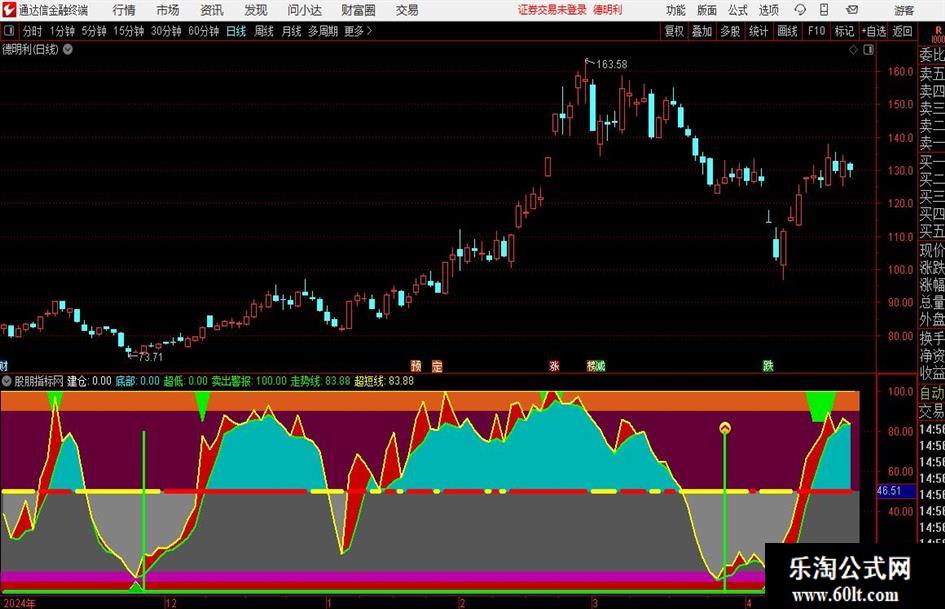Select the 日线 daily period tab

236,31
